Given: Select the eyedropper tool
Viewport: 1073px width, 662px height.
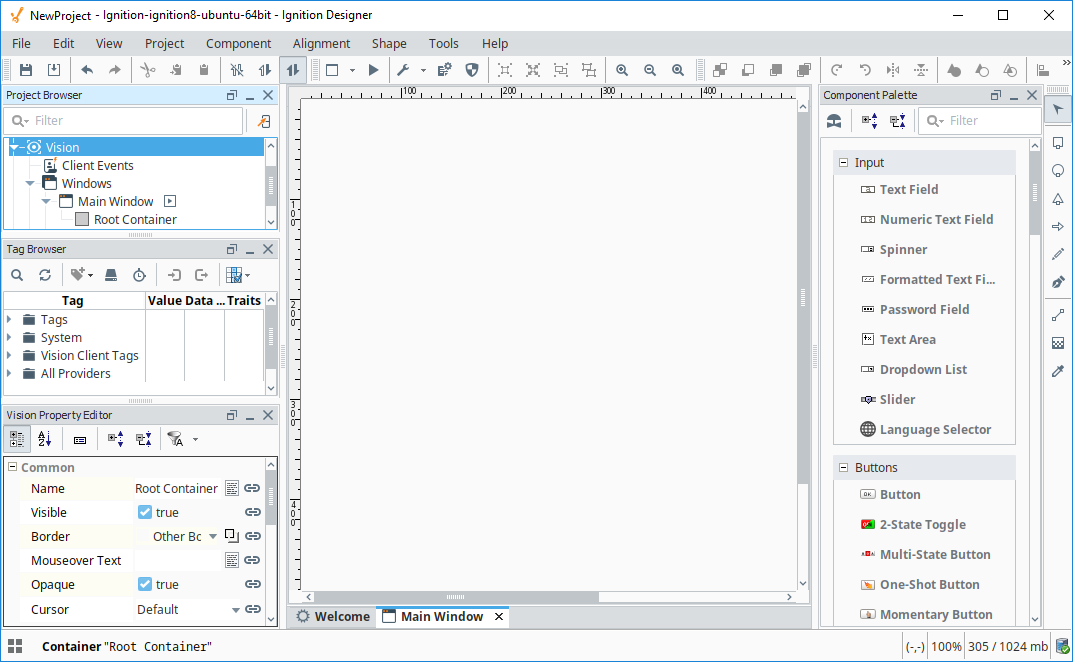Looking at the screenshot, I should click(x=1058, y=371).
